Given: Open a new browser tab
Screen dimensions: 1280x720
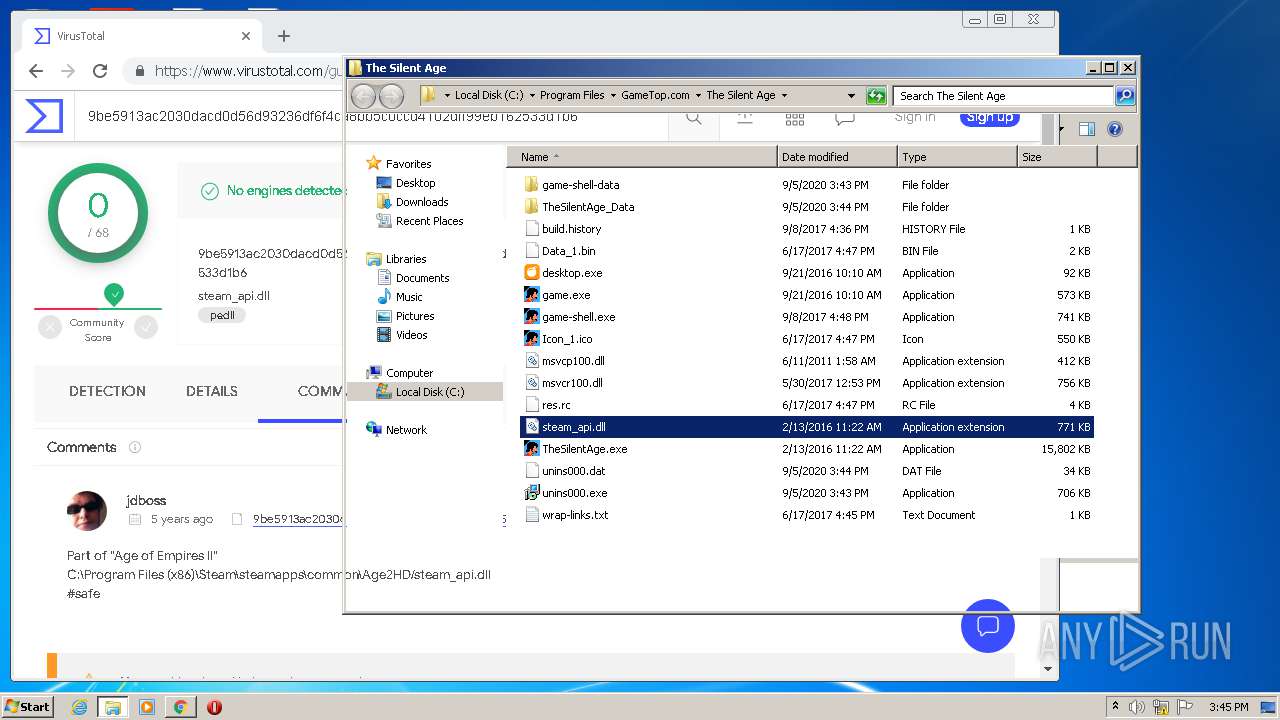Looking at the screenshot, I should point(284,36).
